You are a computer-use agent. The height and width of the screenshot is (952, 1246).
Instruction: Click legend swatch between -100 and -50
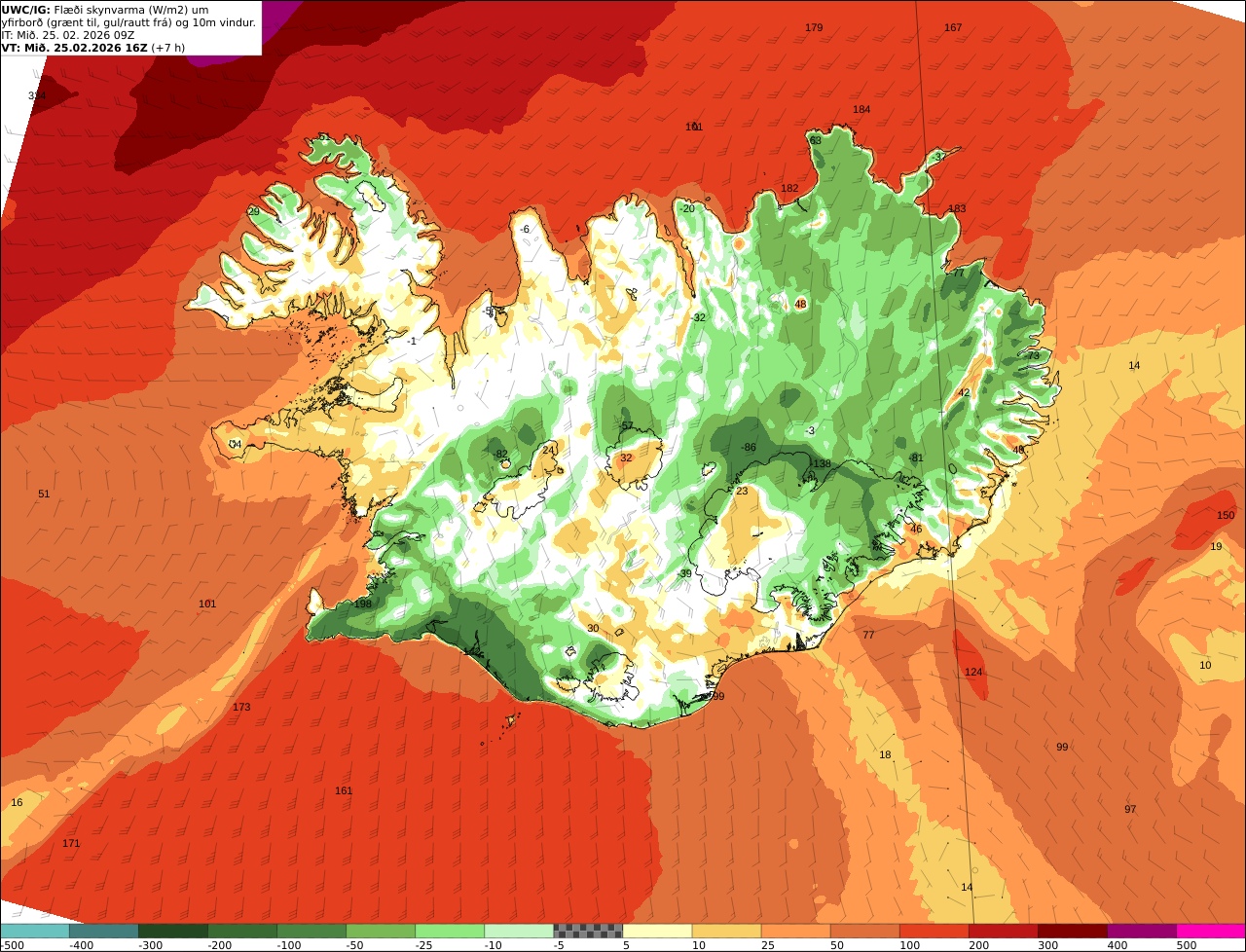pyautogui.click(x=311, y=931)
